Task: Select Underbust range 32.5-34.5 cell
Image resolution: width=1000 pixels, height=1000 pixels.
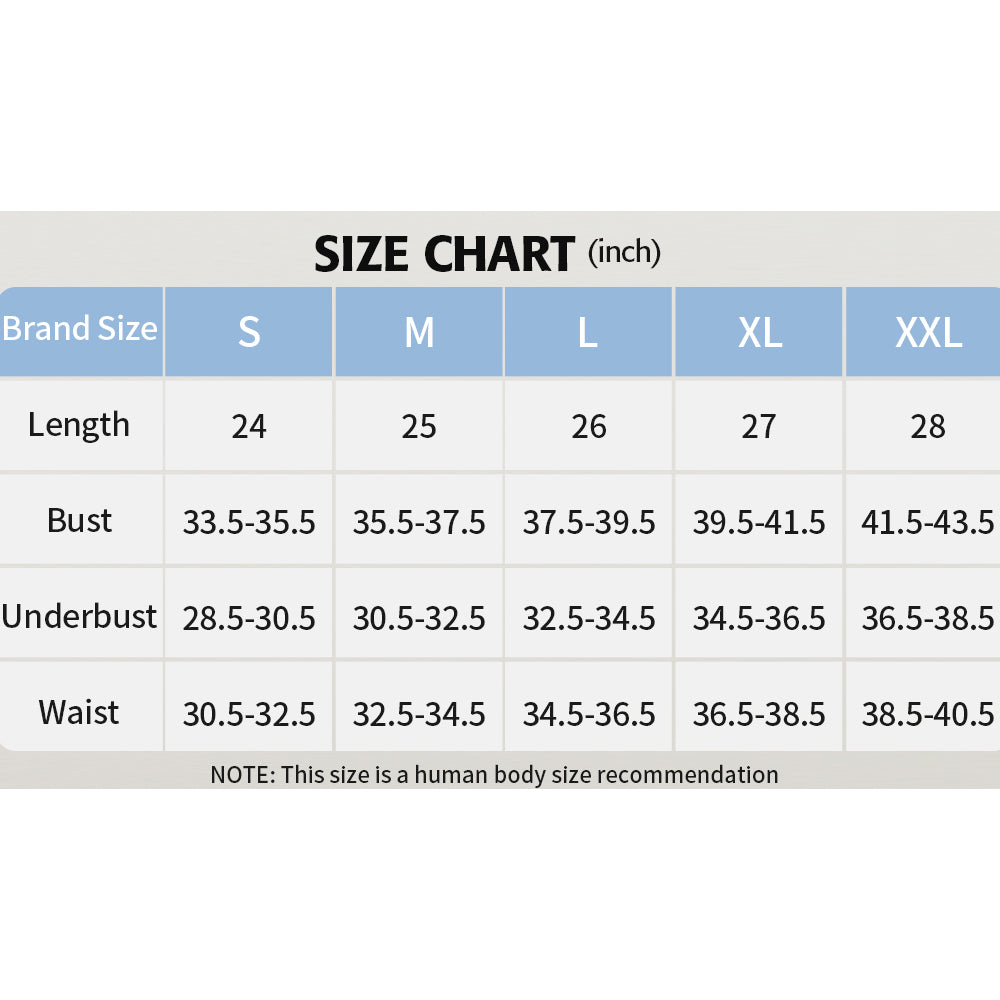Action: (x=589, y=618)
